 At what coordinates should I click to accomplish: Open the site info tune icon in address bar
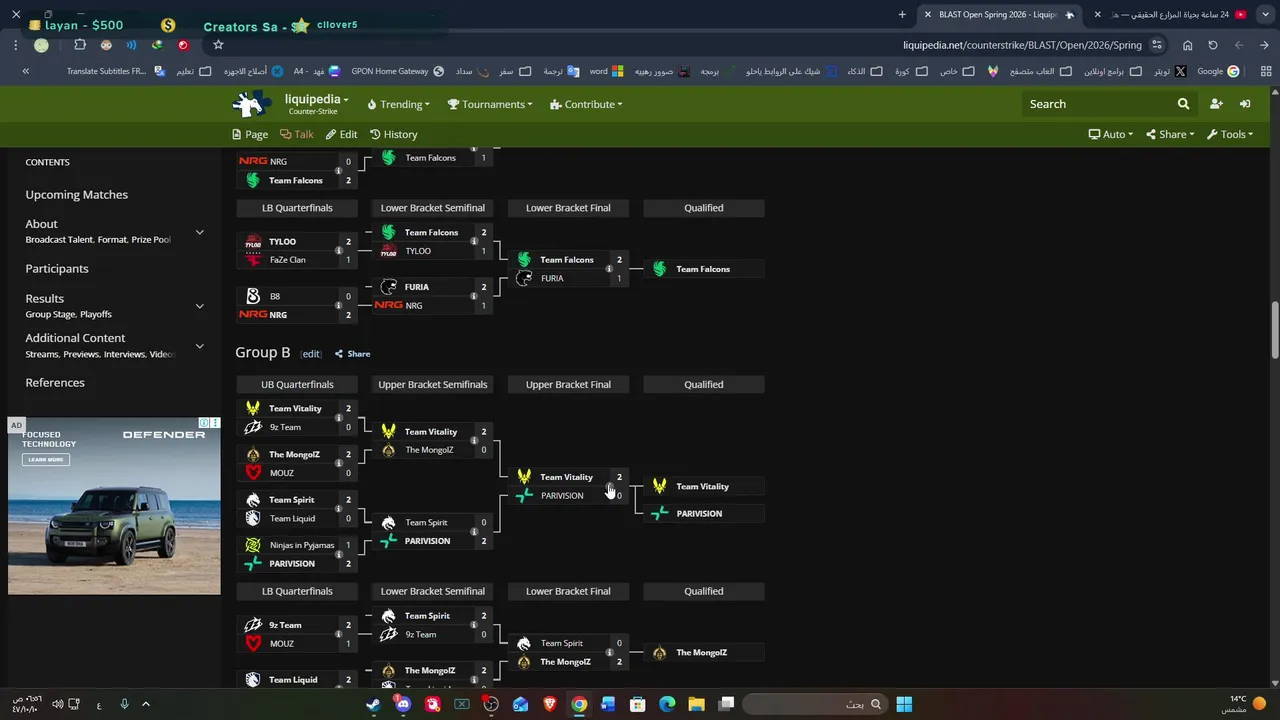(x=1157, y=45)
